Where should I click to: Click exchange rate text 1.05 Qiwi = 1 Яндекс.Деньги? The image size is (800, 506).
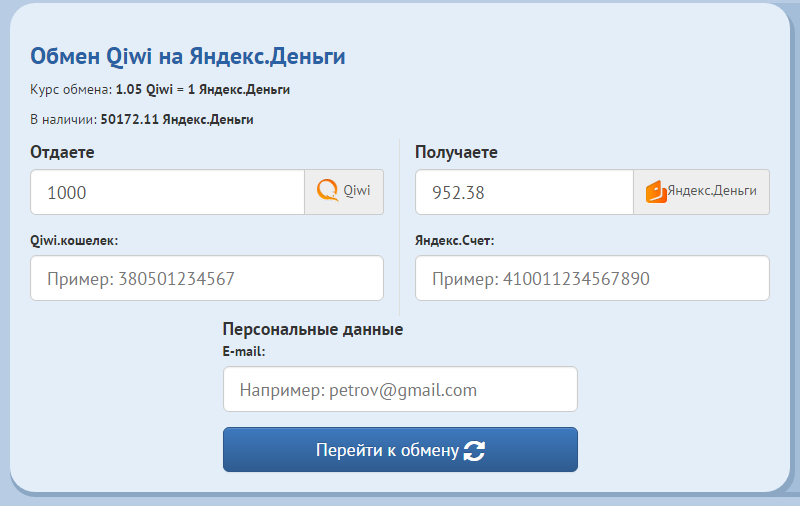203,90
